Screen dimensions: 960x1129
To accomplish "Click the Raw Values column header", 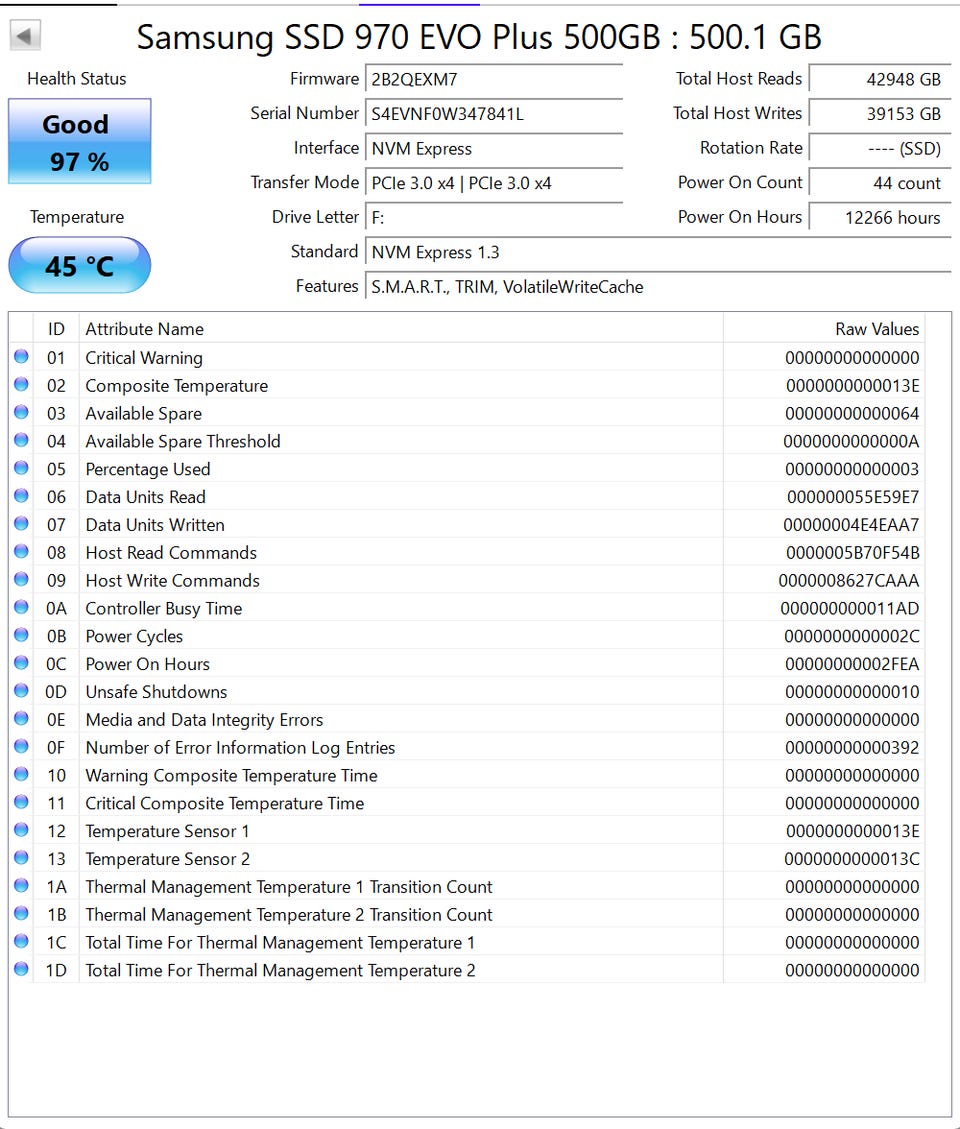I will [x=824, y=329].
